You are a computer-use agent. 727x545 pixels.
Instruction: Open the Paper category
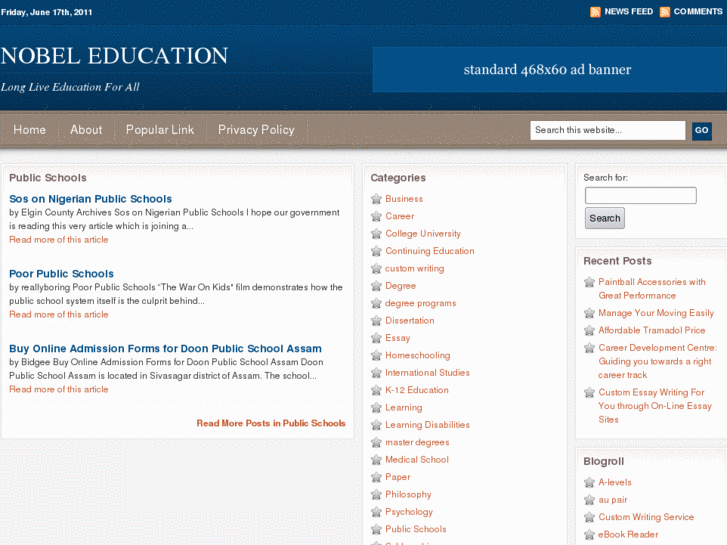[x=398, y=477]
